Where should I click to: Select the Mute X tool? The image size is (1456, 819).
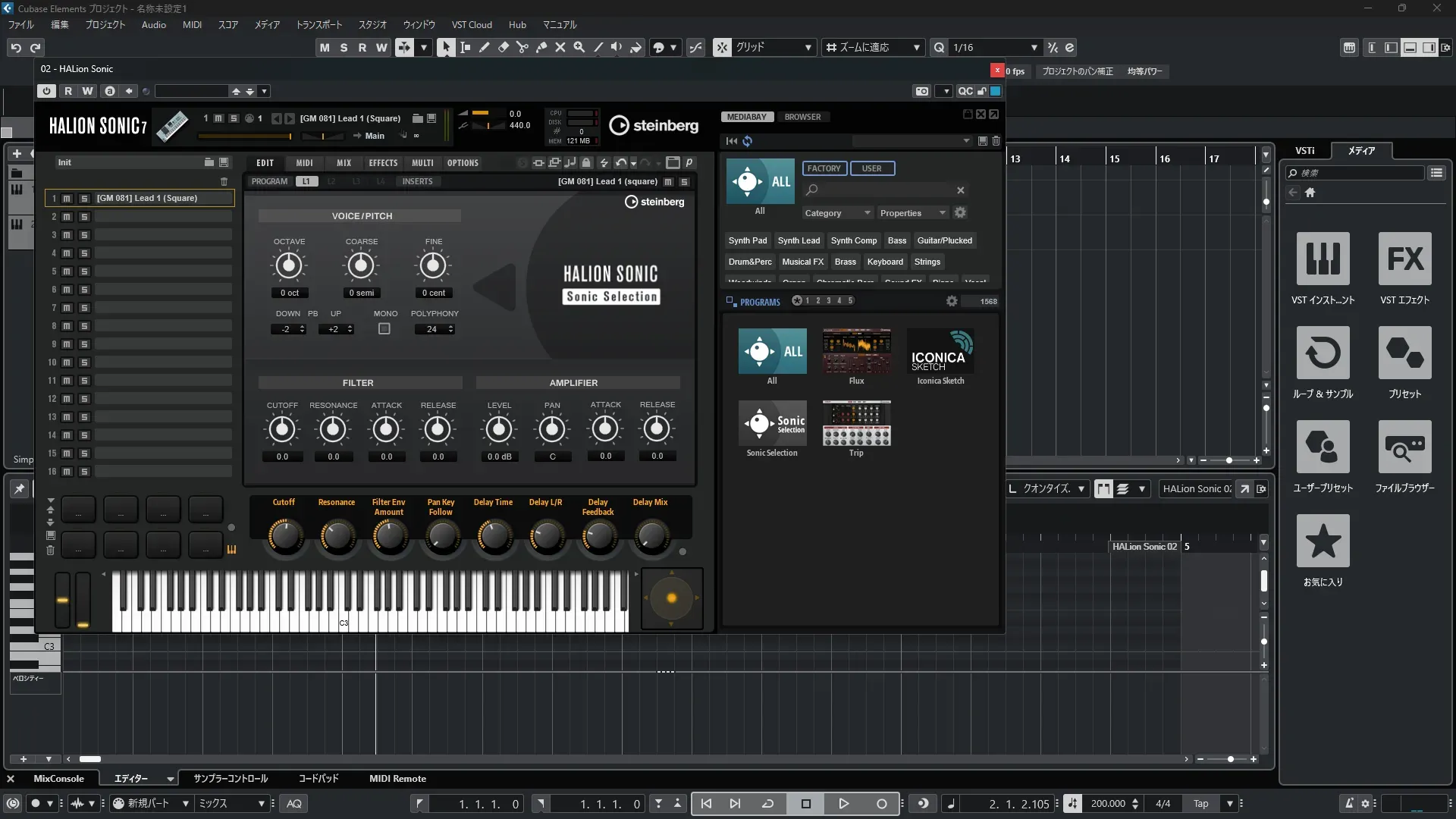pos(560,47)
